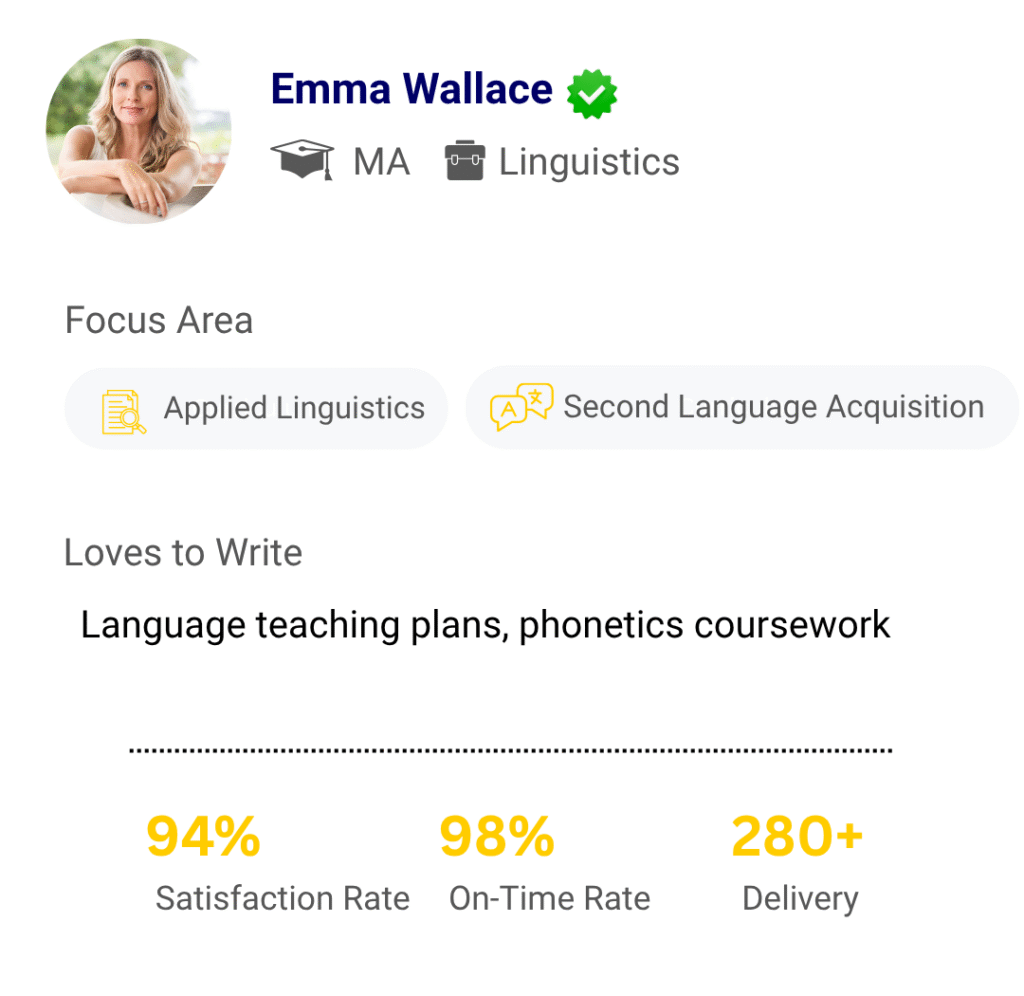Click the Emma Wallace name link
Image resolution: width=1024 pixels, height=996 pixels.
[411, 90]
